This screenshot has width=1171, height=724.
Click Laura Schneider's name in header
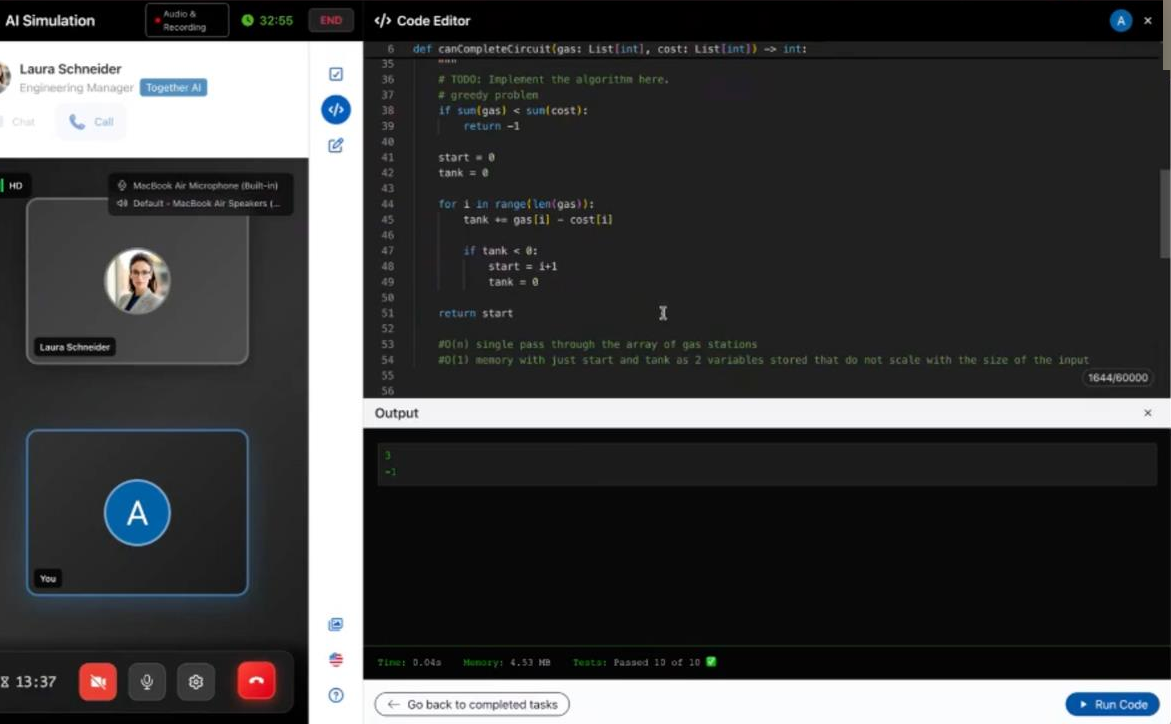[x=70, y=69]
